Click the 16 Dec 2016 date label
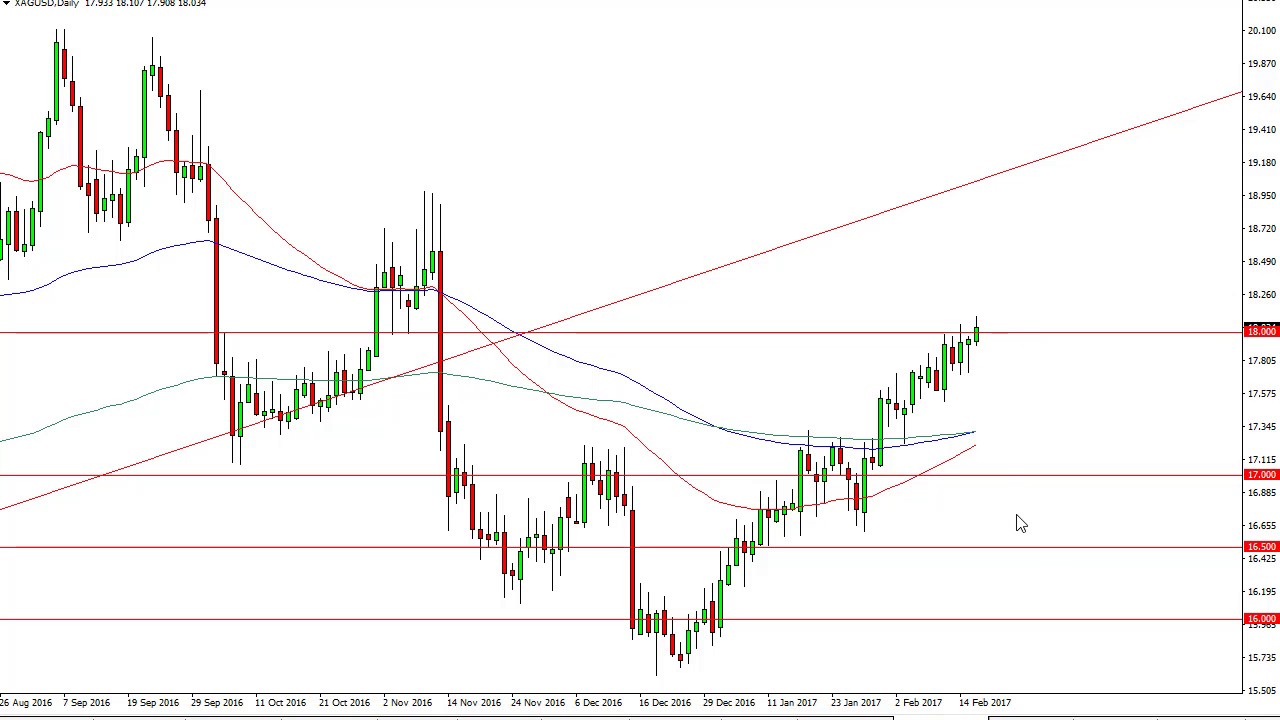The width and height of the screenshot is (1280, 720). coord(665,703)
